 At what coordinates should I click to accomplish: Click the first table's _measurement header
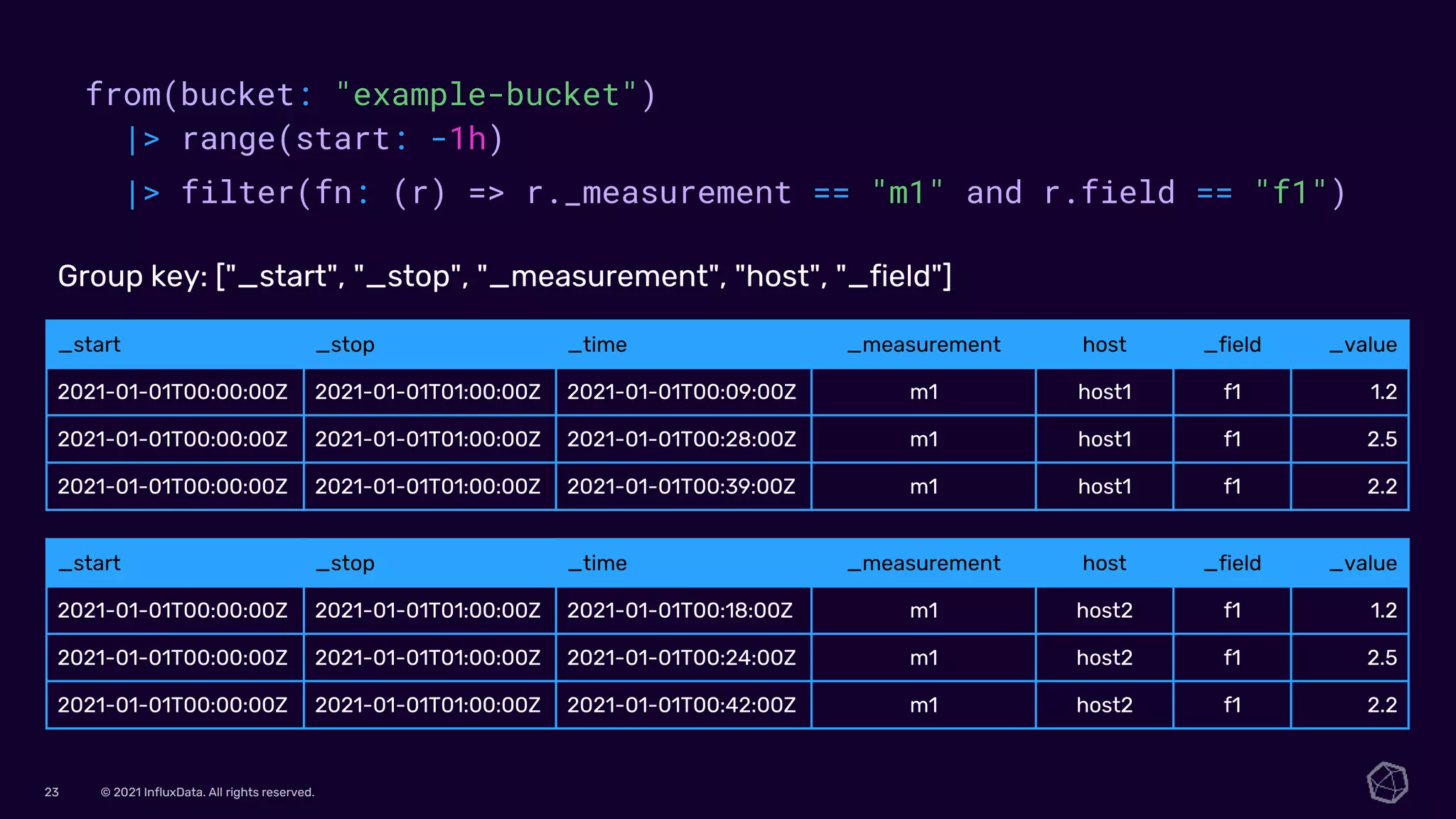924,345
